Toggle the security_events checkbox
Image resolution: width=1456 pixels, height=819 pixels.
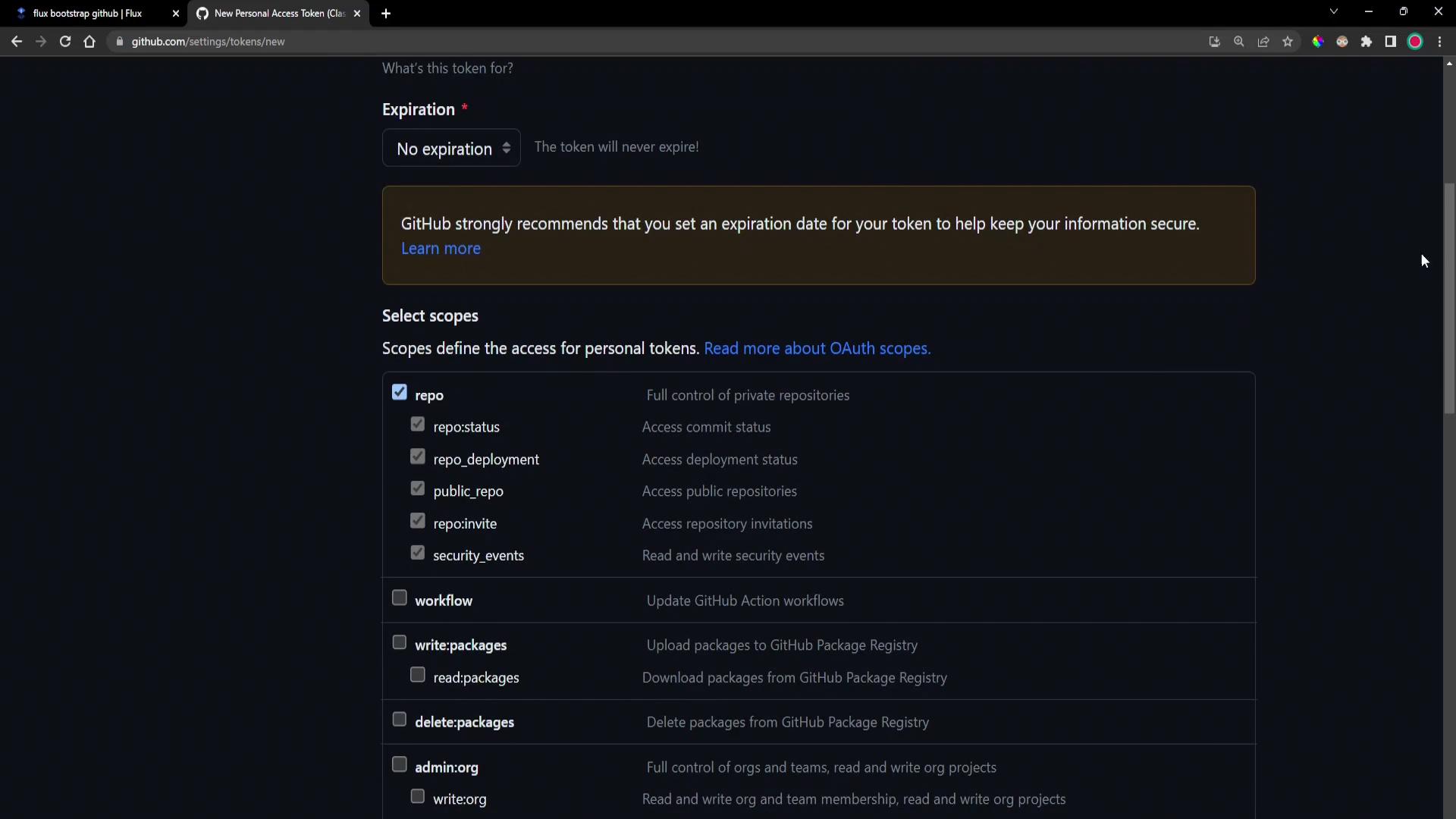418,552
